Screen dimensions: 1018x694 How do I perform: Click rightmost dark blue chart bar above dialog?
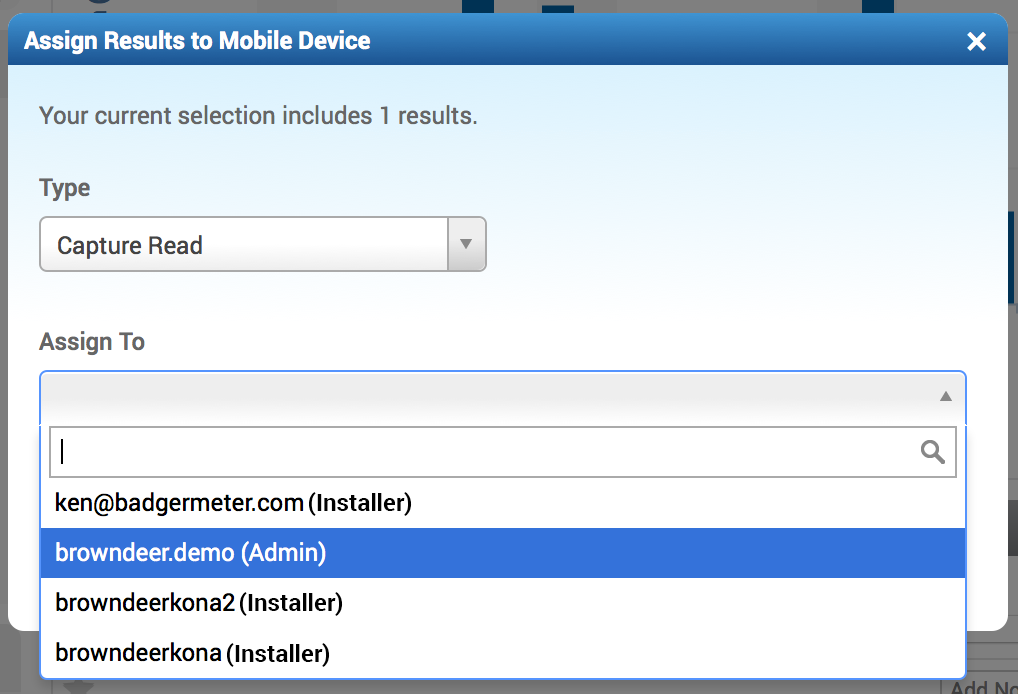coord(877,6)
